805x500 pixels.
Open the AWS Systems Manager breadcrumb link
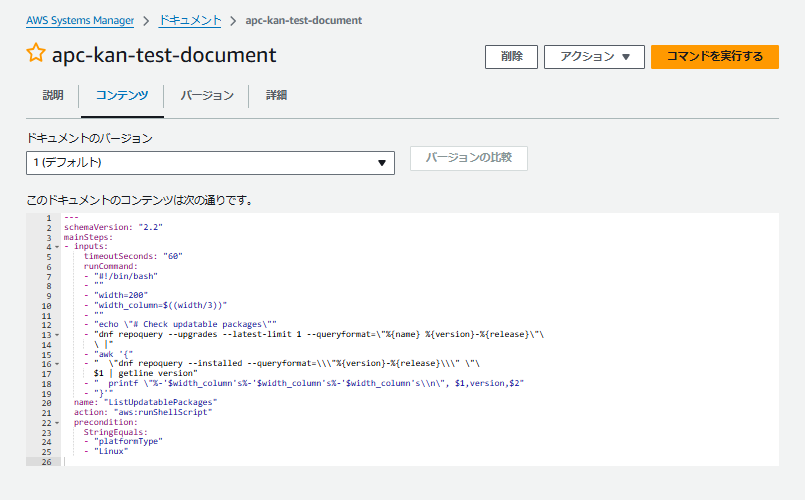[80, 21]
